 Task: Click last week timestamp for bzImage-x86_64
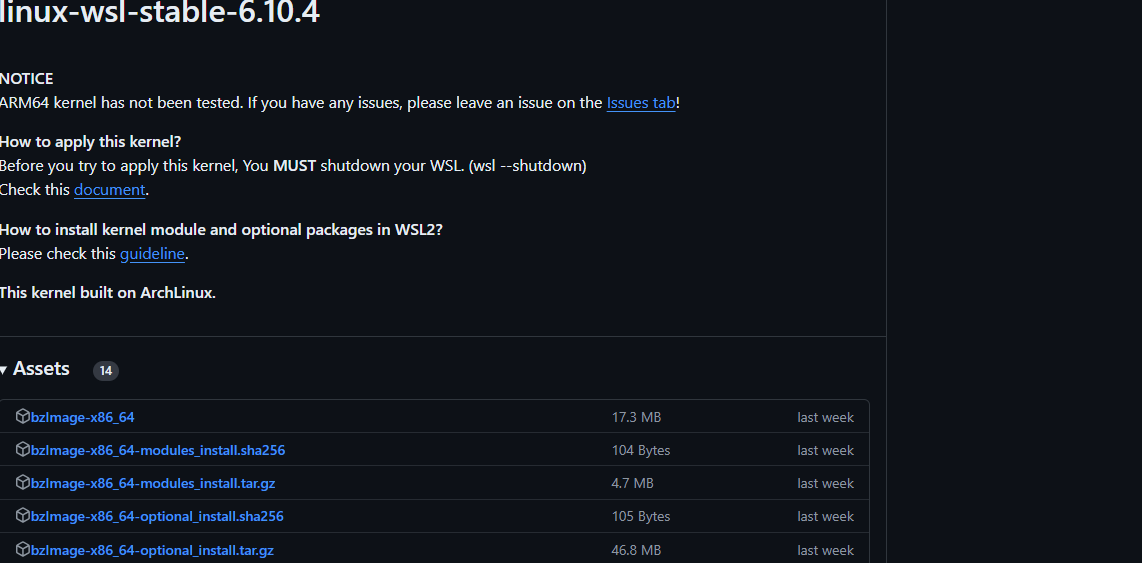pos(825,417)
